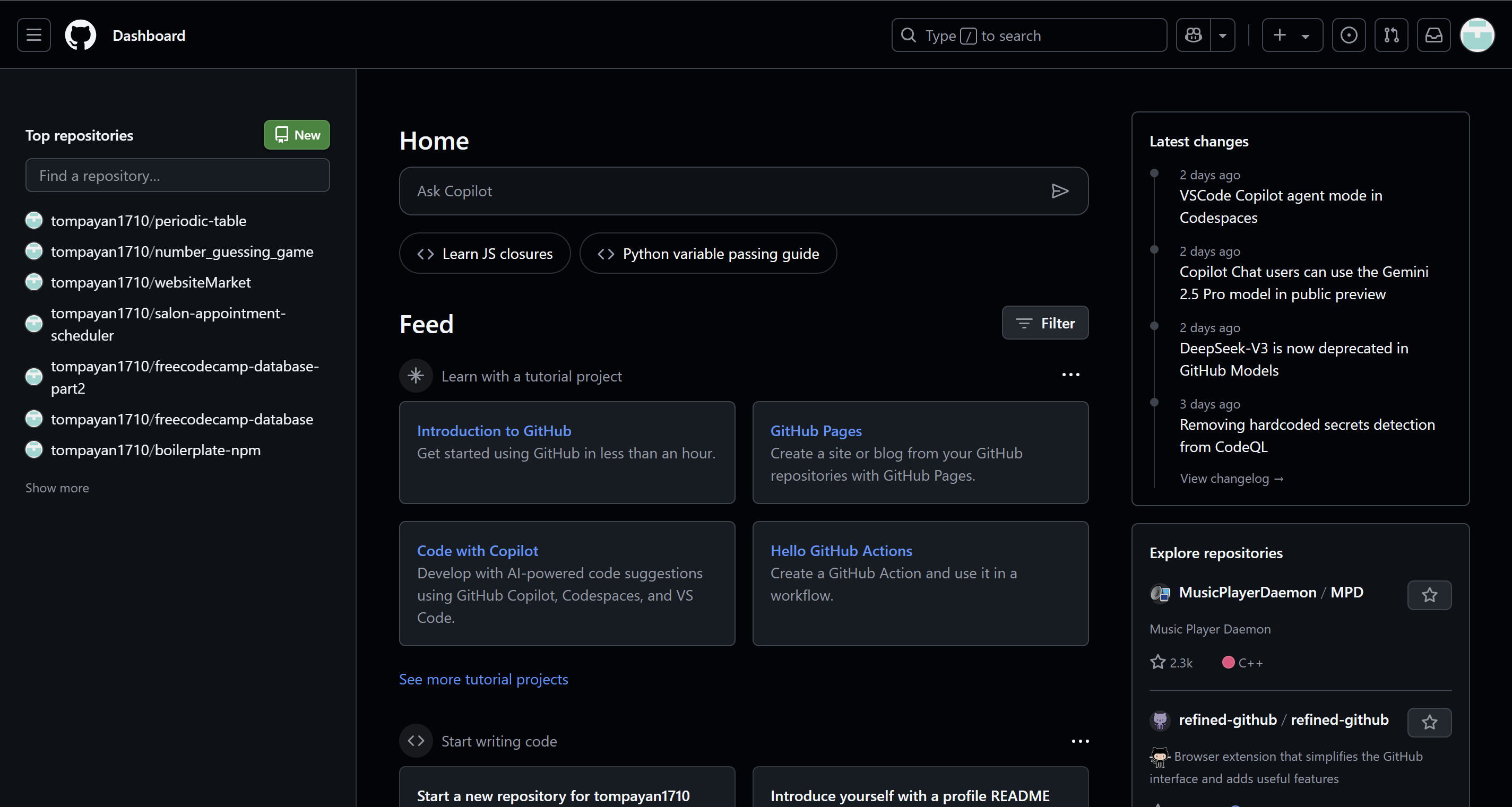Open refined-github / refined-github repository link
This screenshot has width=1512, height=807.
coord(1284,719)
